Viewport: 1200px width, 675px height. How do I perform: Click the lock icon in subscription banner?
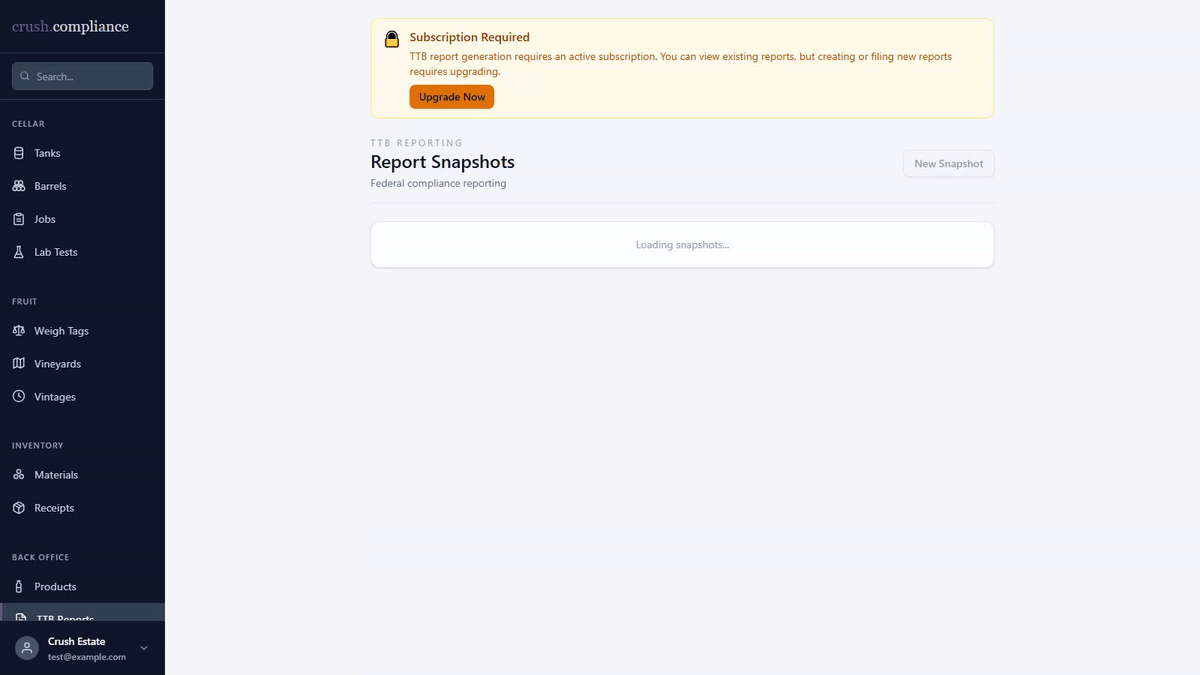(x=392, y=39)
